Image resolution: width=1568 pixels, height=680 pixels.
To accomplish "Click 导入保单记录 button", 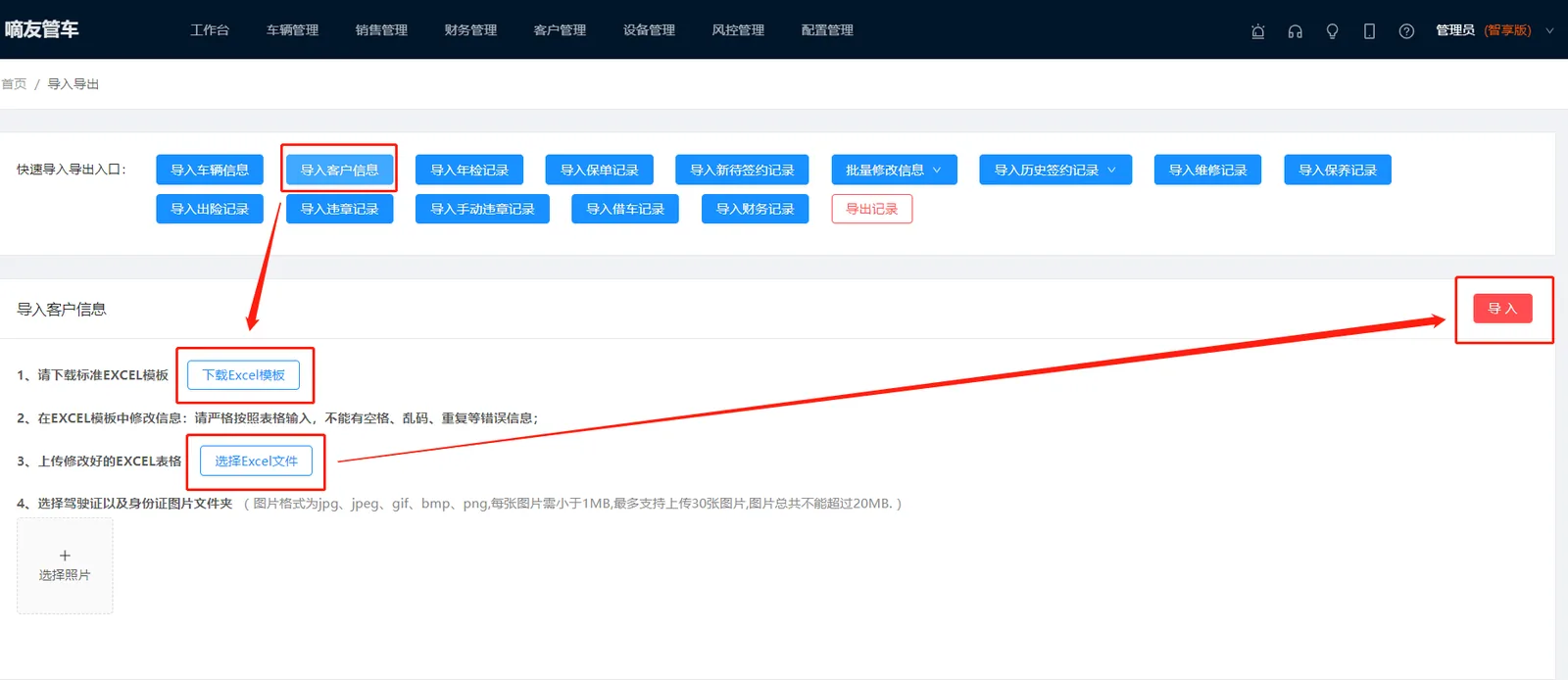I will 599,170.
